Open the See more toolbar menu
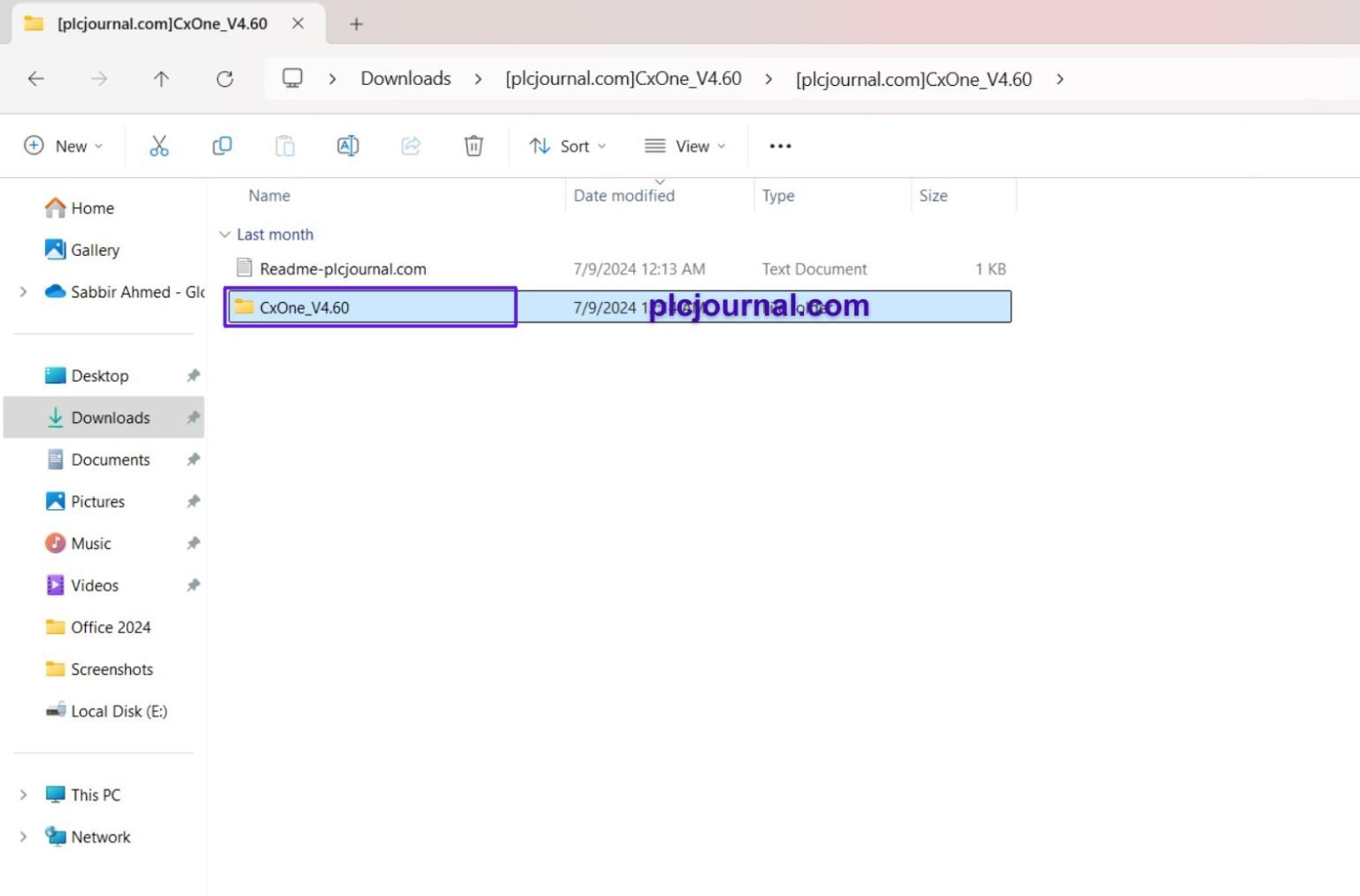 pyautogui.click(x=779, y=145)
